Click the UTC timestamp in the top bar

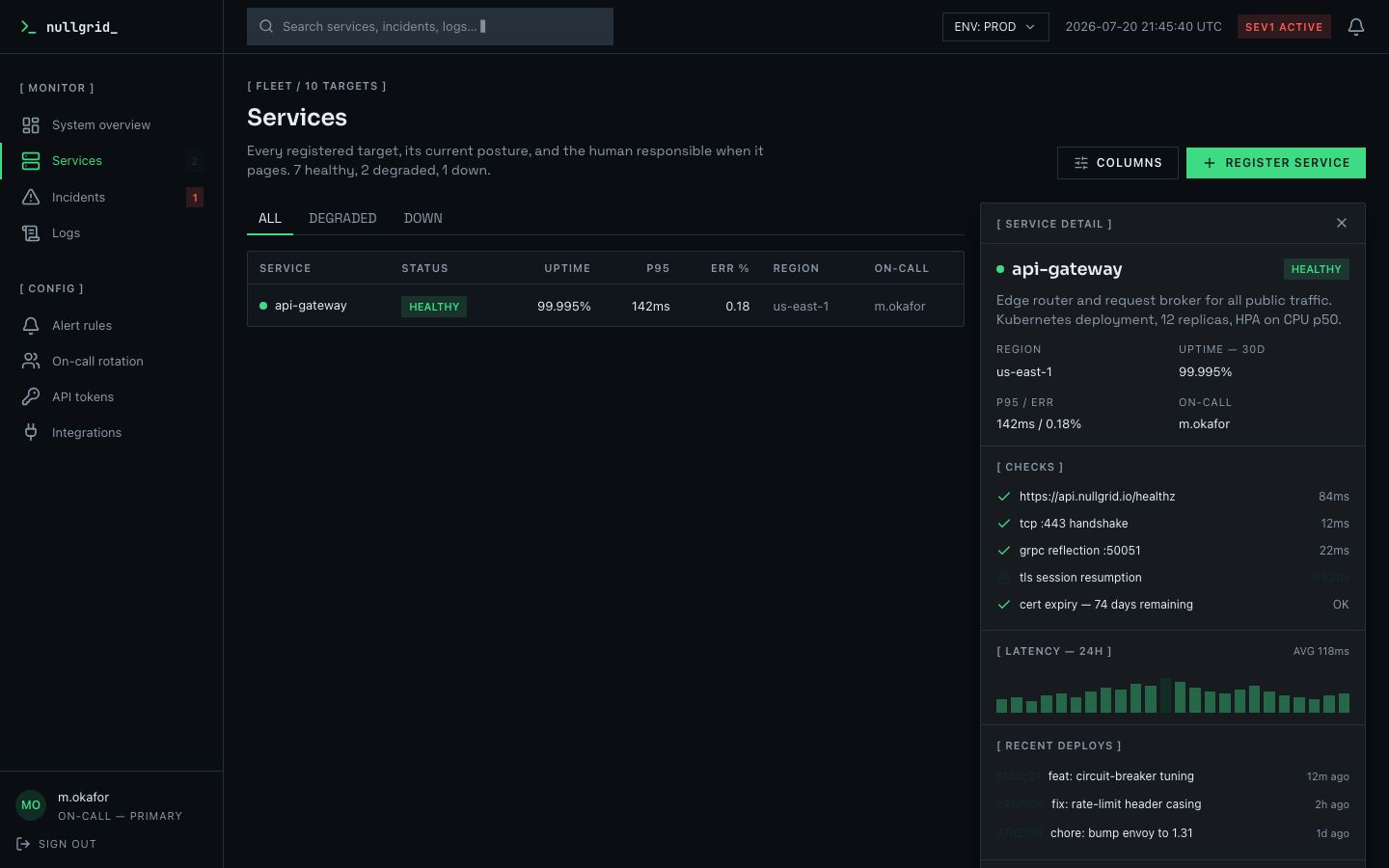pyautogui.click(x=1144, y=27)
